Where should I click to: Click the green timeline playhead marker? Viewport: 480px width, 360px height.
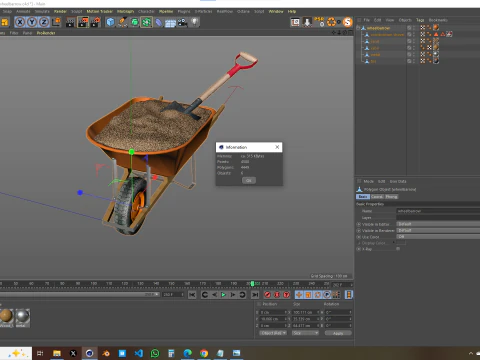(252, 284)
